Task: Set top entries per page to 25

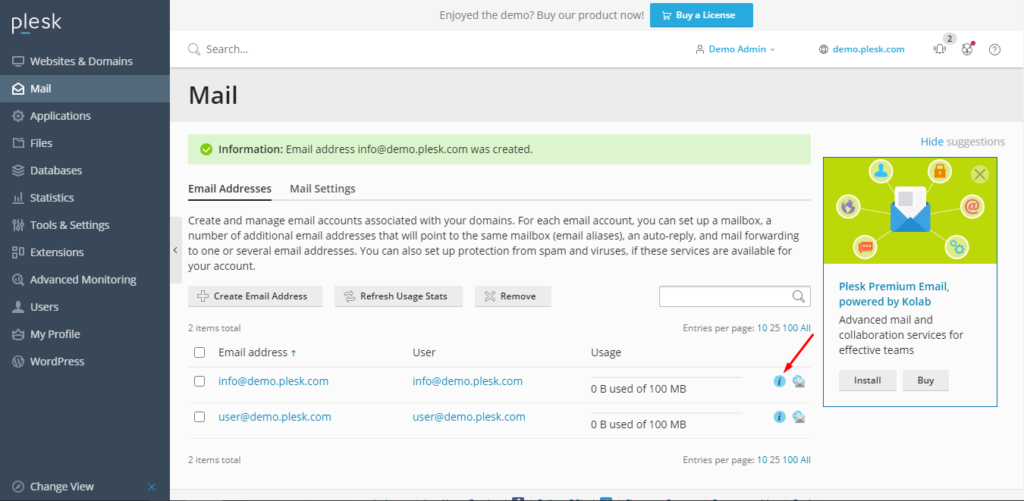Action: (x=775, y=328)
